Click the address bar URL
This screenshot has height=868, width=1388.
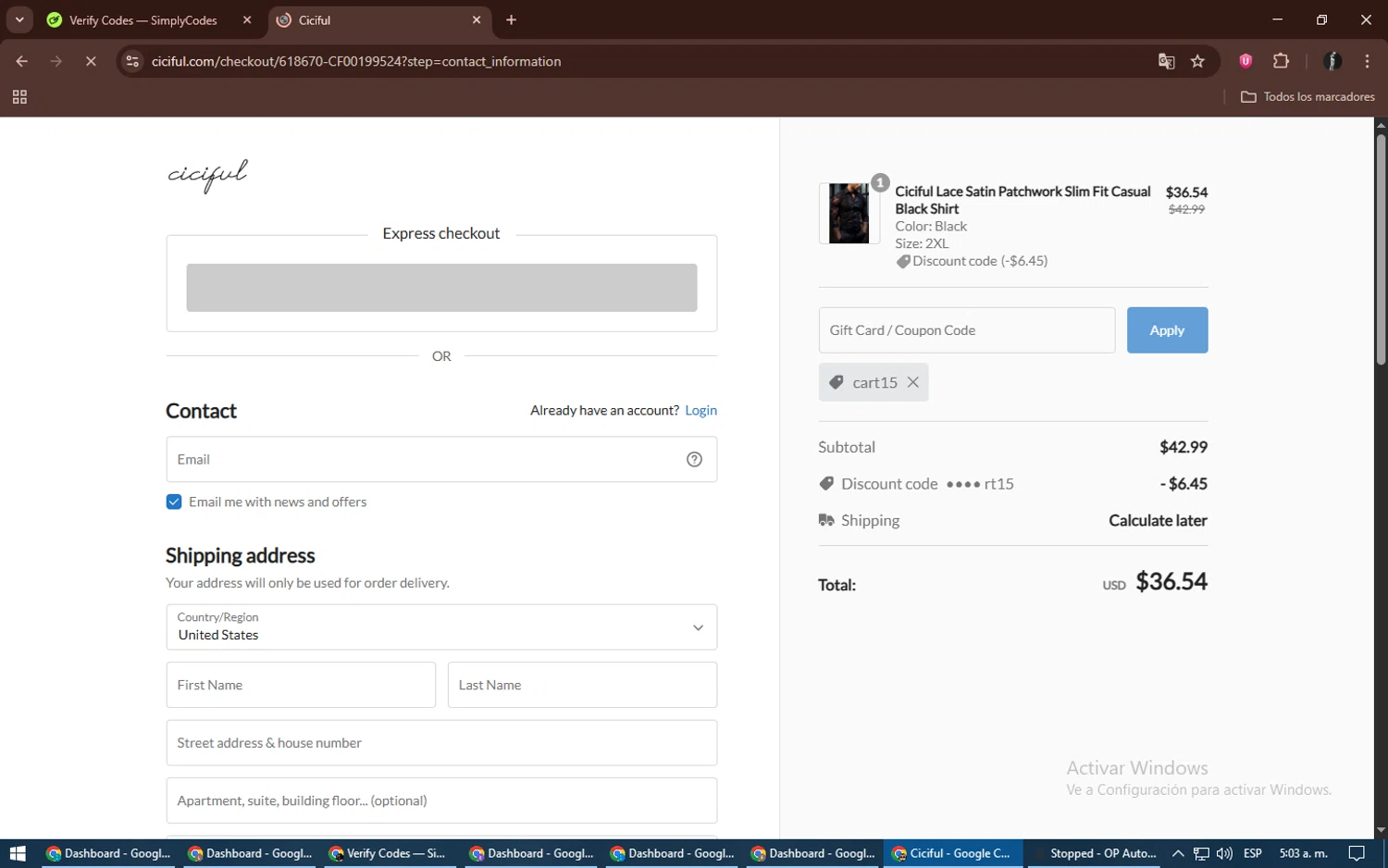point(356,61)
